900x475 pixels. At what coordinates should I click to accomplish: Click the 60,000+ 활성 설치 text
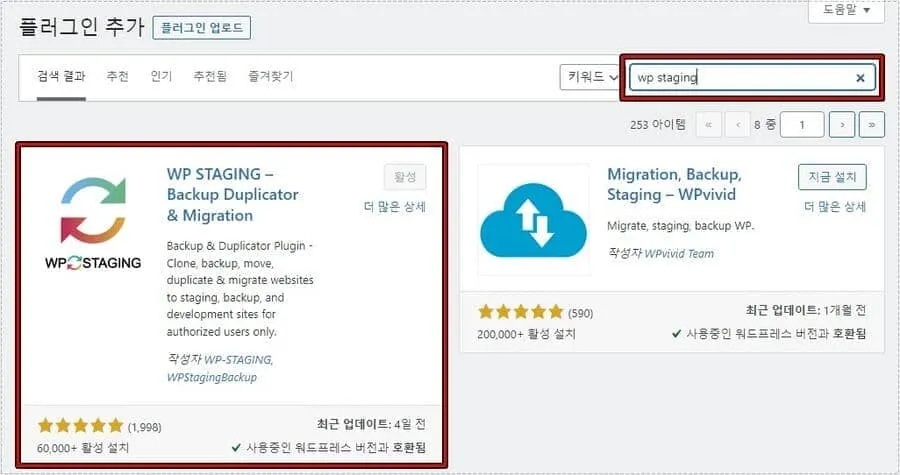(83, 448)
